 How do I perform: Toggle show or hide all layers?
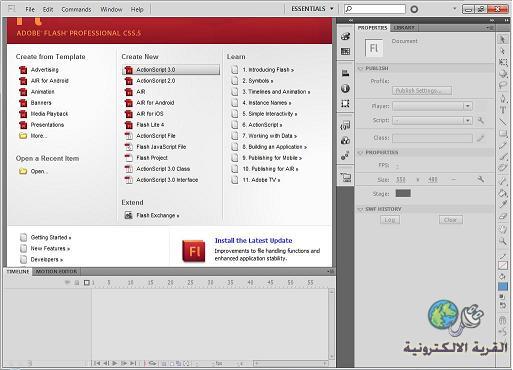67,283
